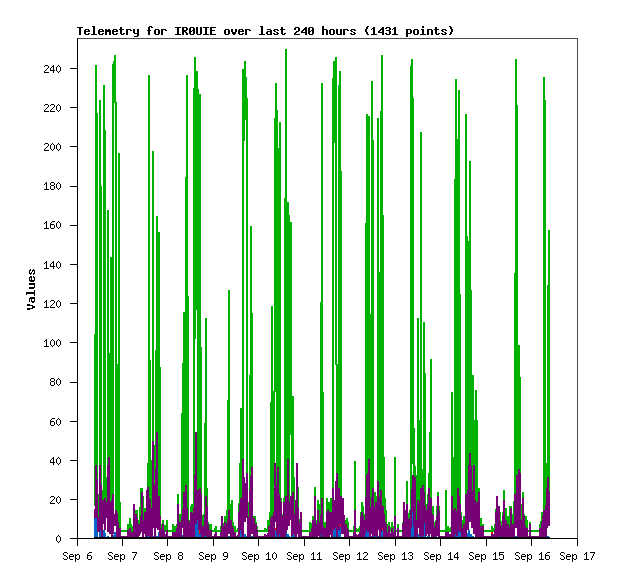
Task: Select the Sep 9 x-axis label
Action: tap(213, 556)
